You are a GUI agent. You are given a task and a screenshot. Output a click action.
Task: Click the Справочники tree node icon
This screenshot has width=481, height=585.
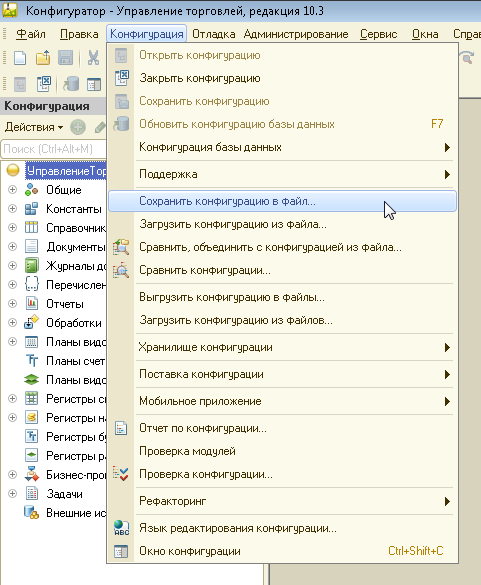pyautogui.click(x=31, y=227)
